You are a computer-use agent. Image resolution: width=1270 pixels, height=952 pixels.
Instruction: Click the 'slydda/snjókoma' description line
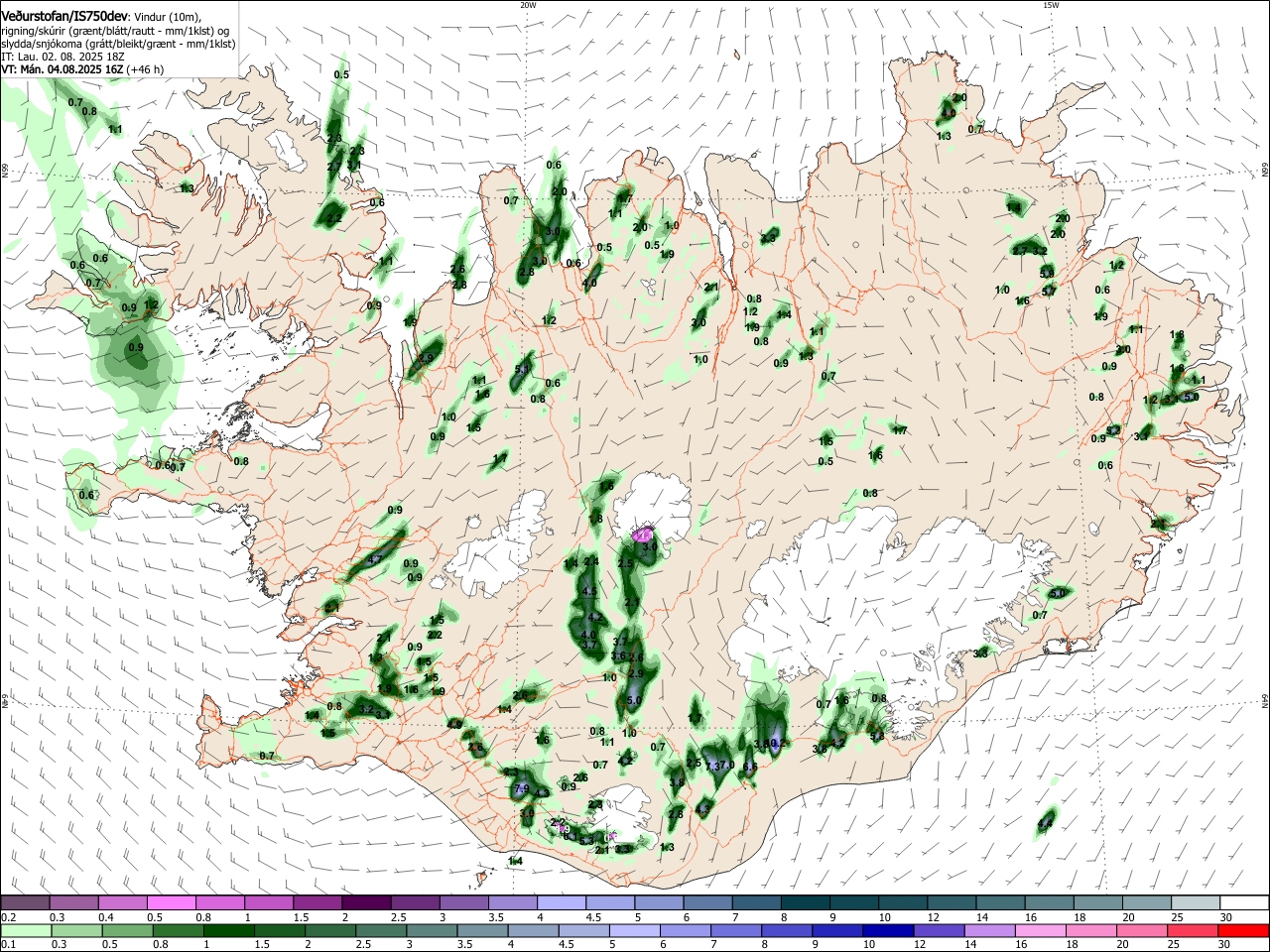[119, 44]
